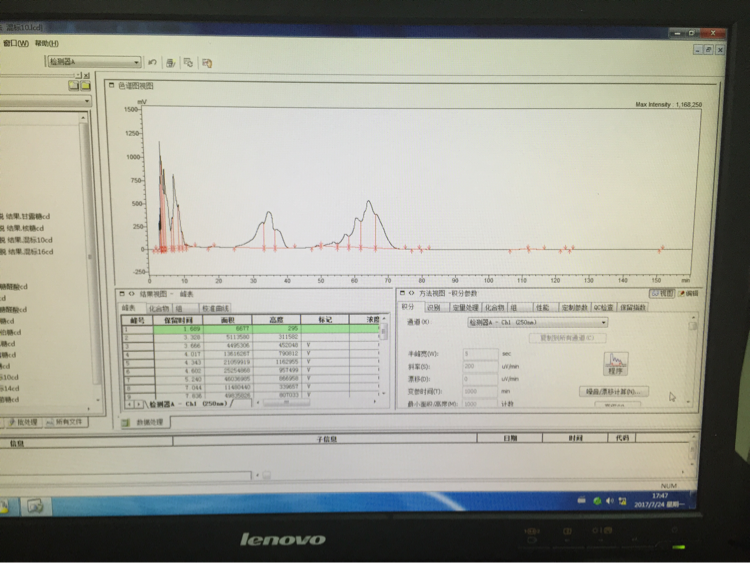This screenshot has height=563, width=750.
Task: Switch to the 组 tab in results view
Action: point(179,309)
